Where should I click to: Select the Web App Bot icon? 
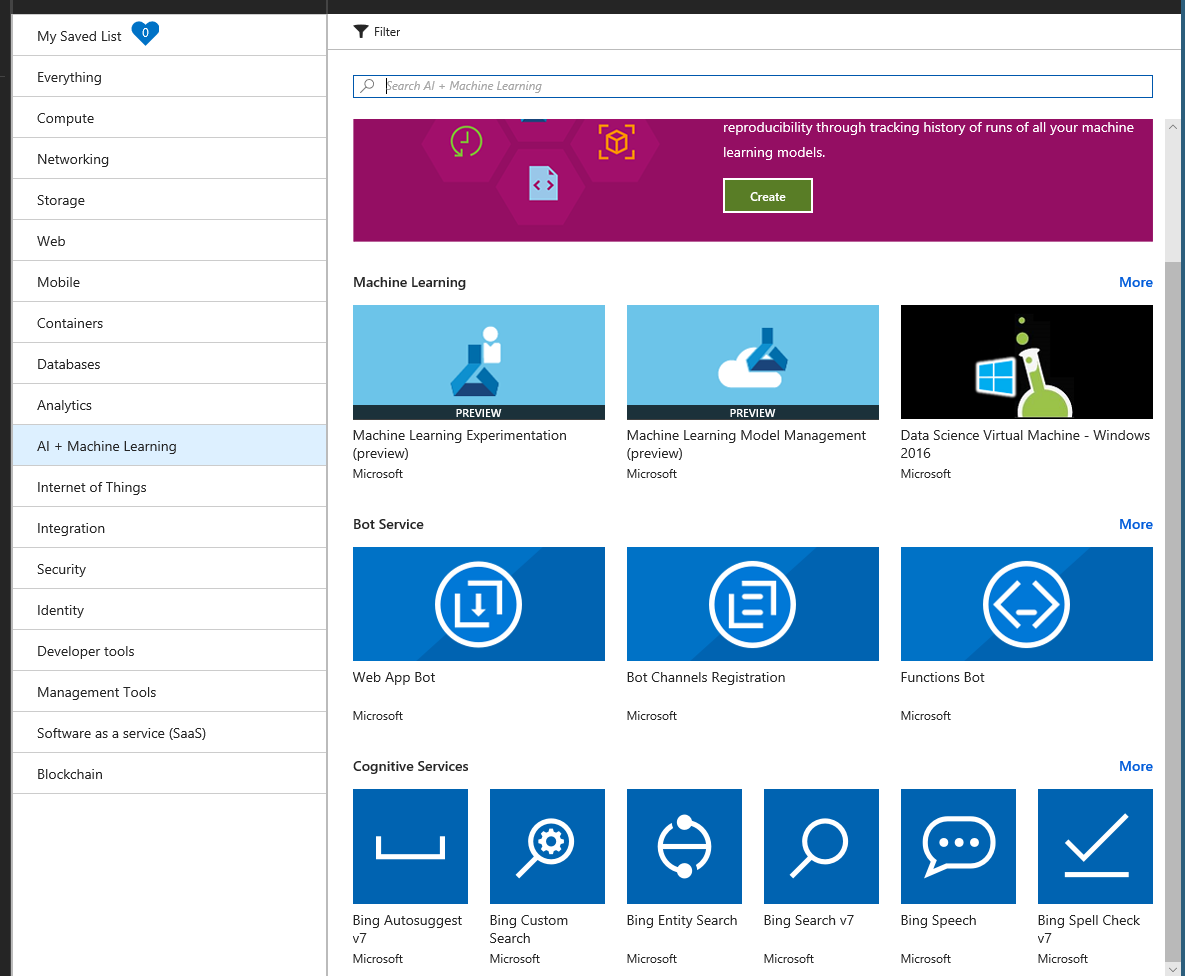(x=478, y=604)
